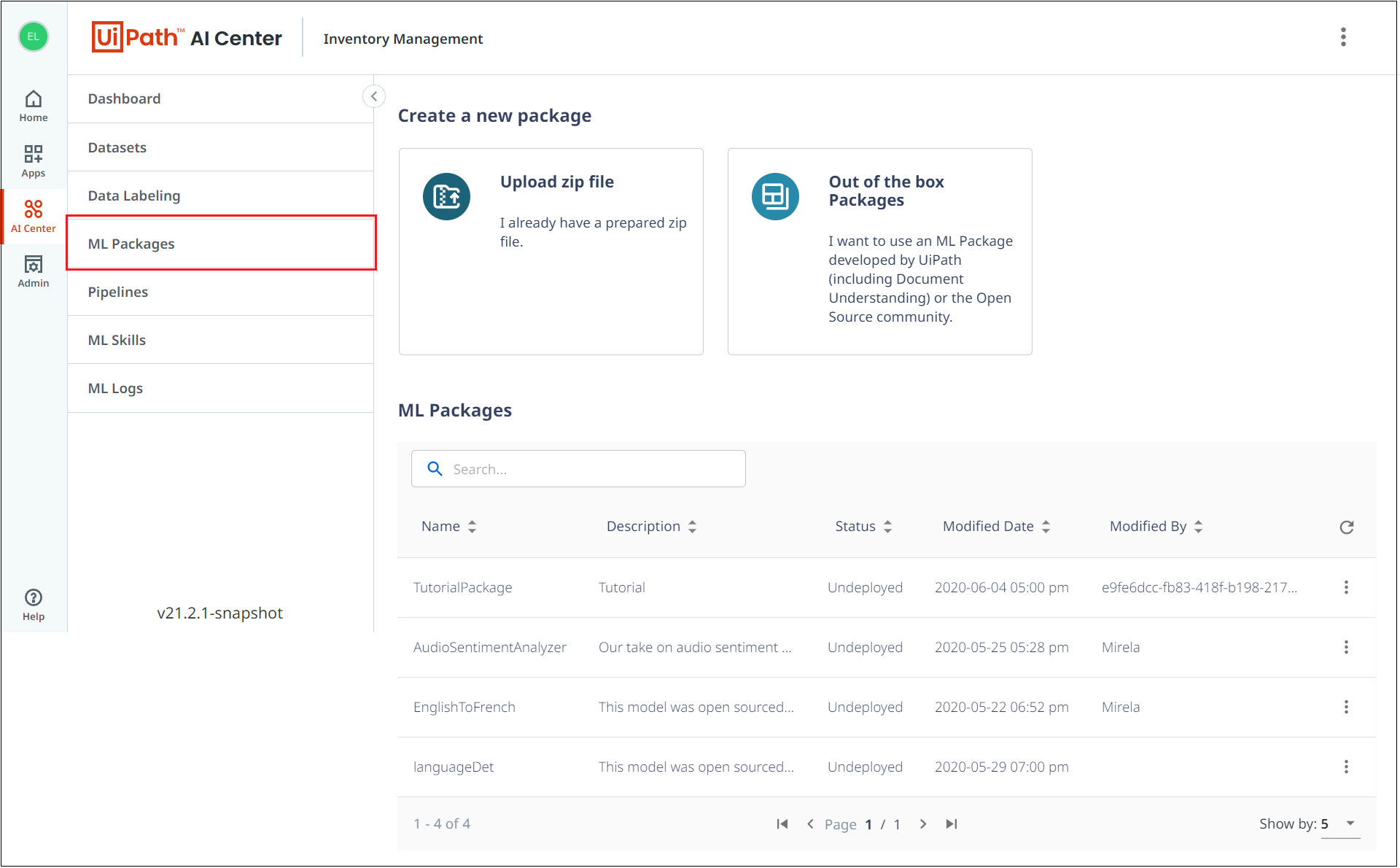Click the e9fe6dcc-fb83 modified-by cell
Image resolution: width=1400 pixels, height=868 pixels.
[1199, 588]
